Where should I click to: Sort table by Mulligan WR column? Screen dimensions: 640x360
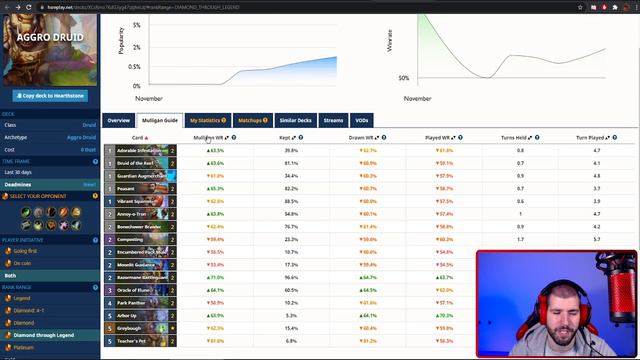[x=211, y=138]
